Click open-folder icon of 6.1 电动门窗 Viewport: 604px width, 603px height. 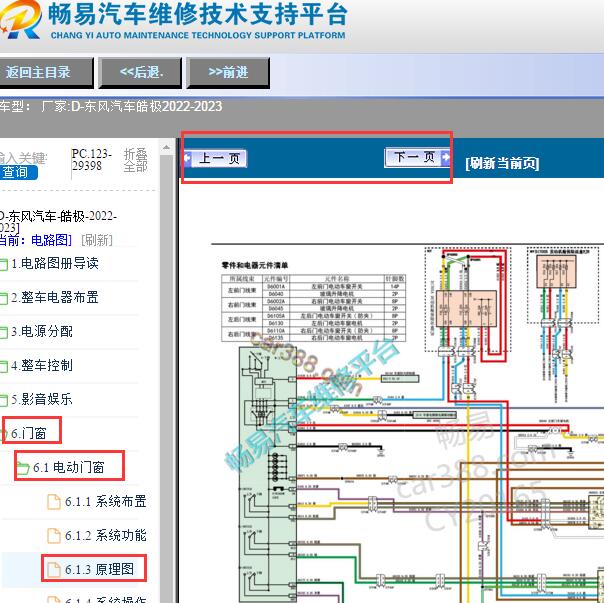(23, 468)
